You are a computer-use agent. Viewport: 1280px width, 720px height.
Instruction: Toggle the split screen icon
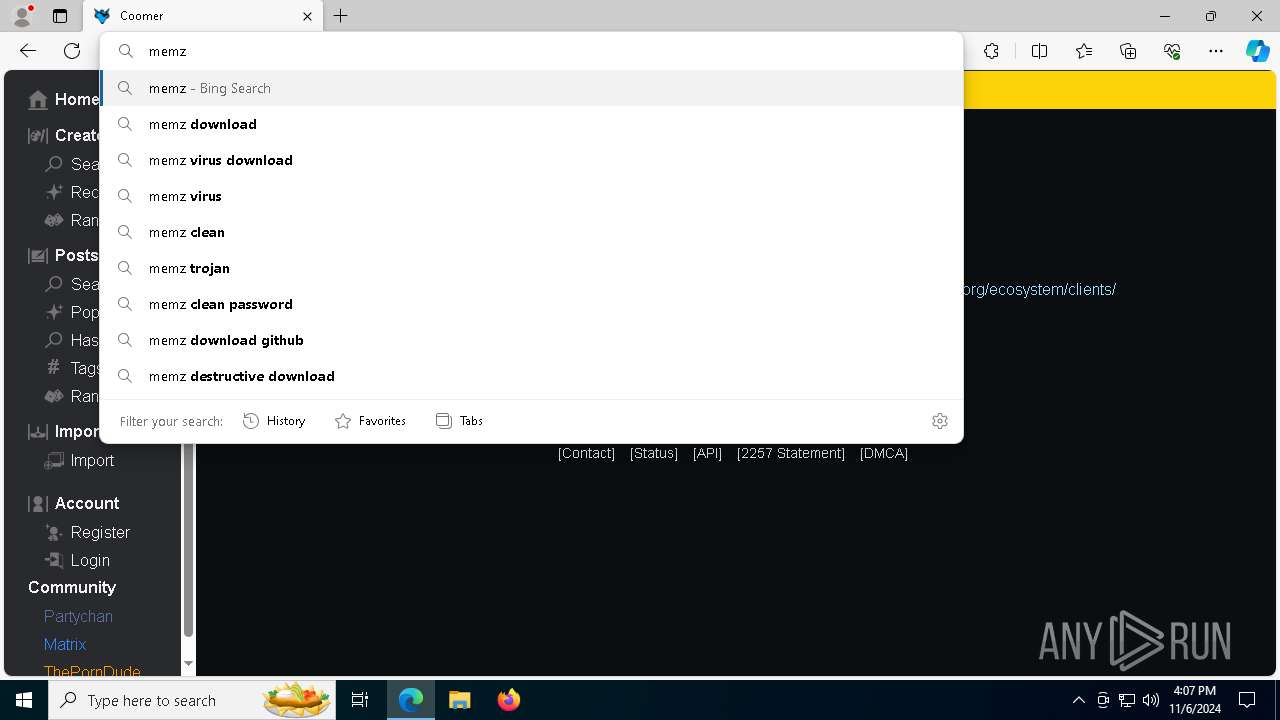pos(1039,51)
